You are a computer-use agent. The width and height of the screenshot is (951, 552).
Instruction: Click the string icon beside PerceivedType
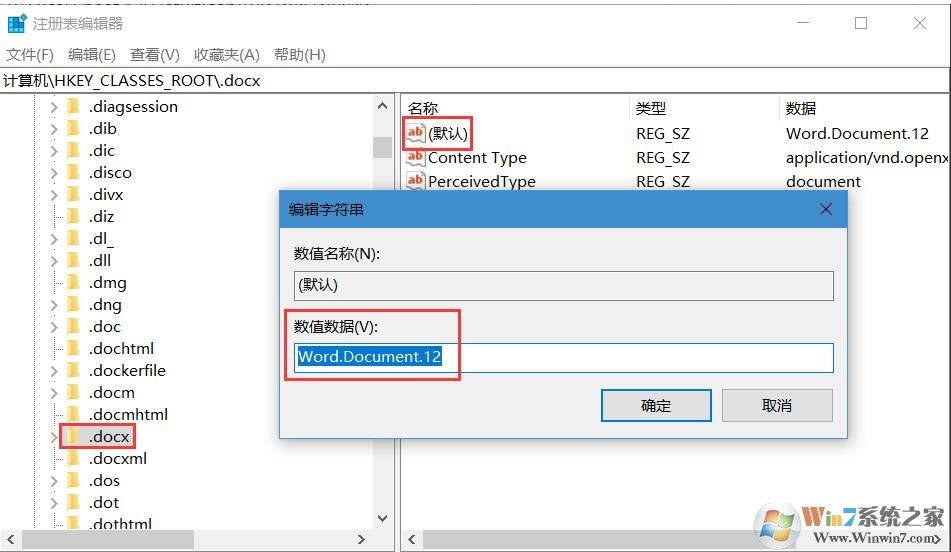click(x=415, y=181)
